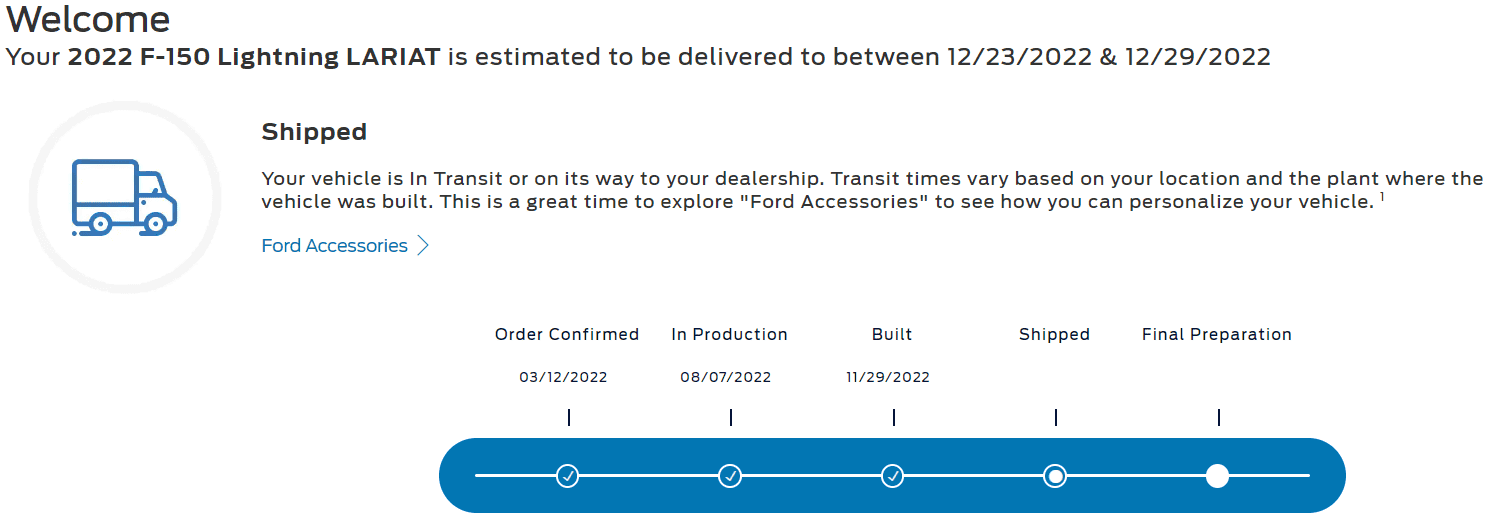
Task: Open the Ford Accessories link
Action: coord(335,246)
